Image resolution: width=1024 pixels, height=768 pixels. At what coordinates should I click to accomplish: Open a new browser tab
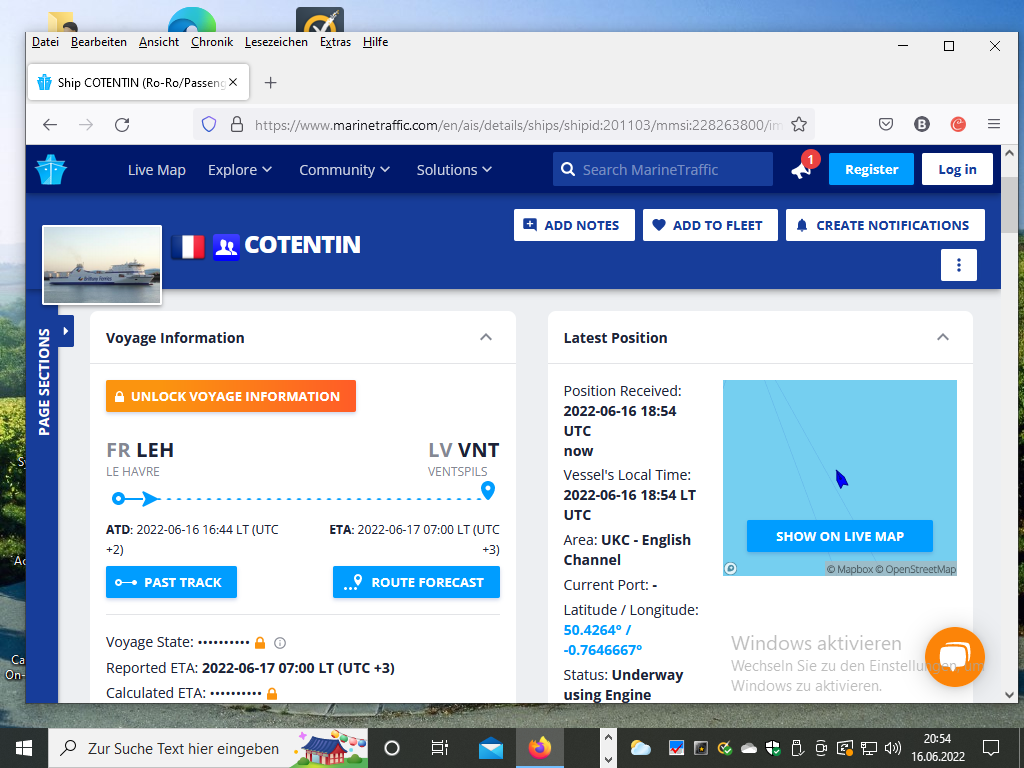click(x=270, y=82)
